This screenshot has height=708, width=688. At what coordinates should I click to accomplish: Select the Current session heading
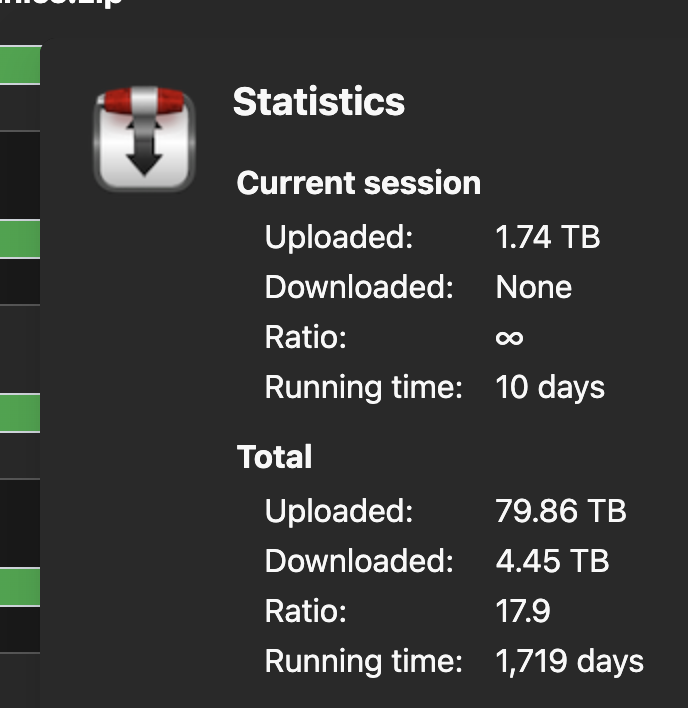point(358,184)
